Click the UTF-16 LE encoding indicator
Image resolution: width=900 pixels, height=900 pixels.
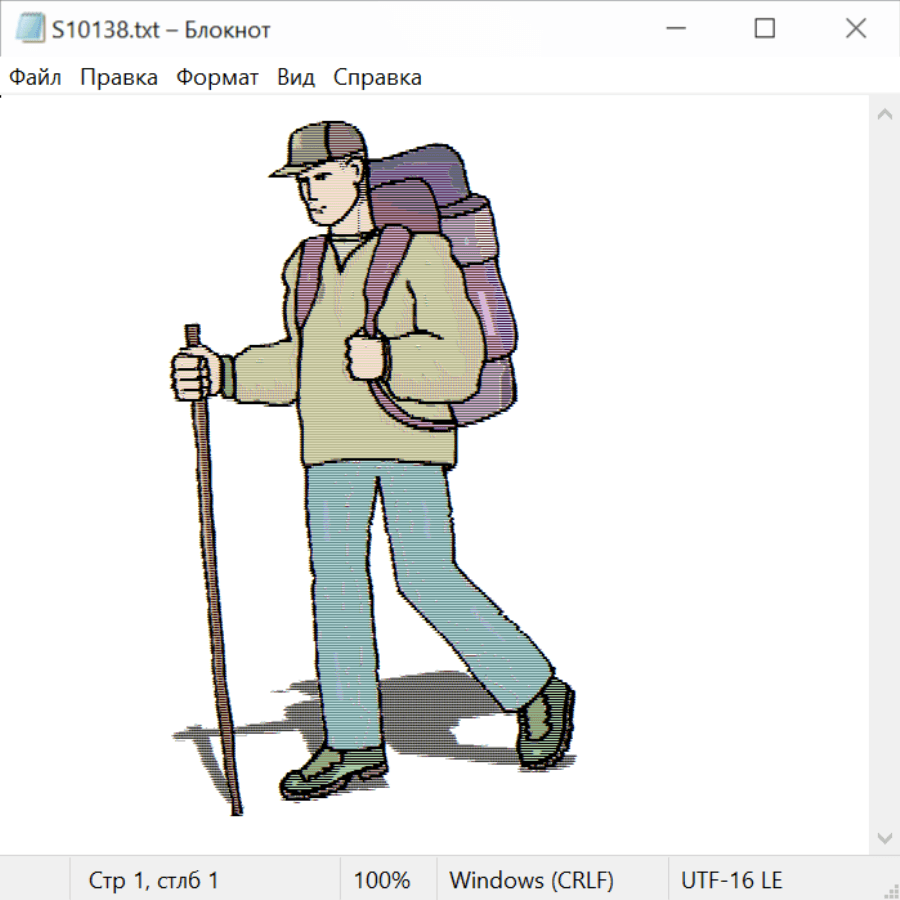(731, 880)
